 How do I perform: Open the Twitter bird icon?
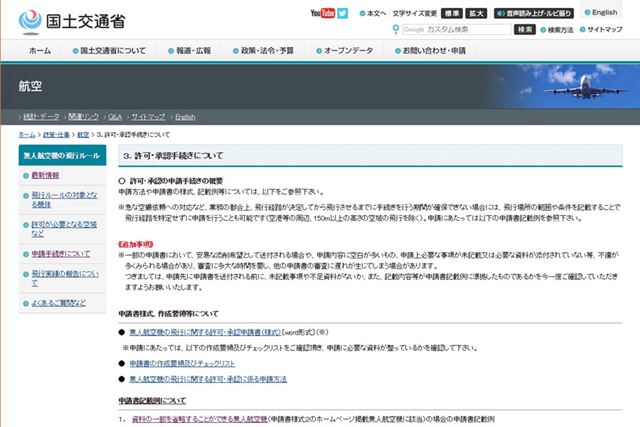344,13
